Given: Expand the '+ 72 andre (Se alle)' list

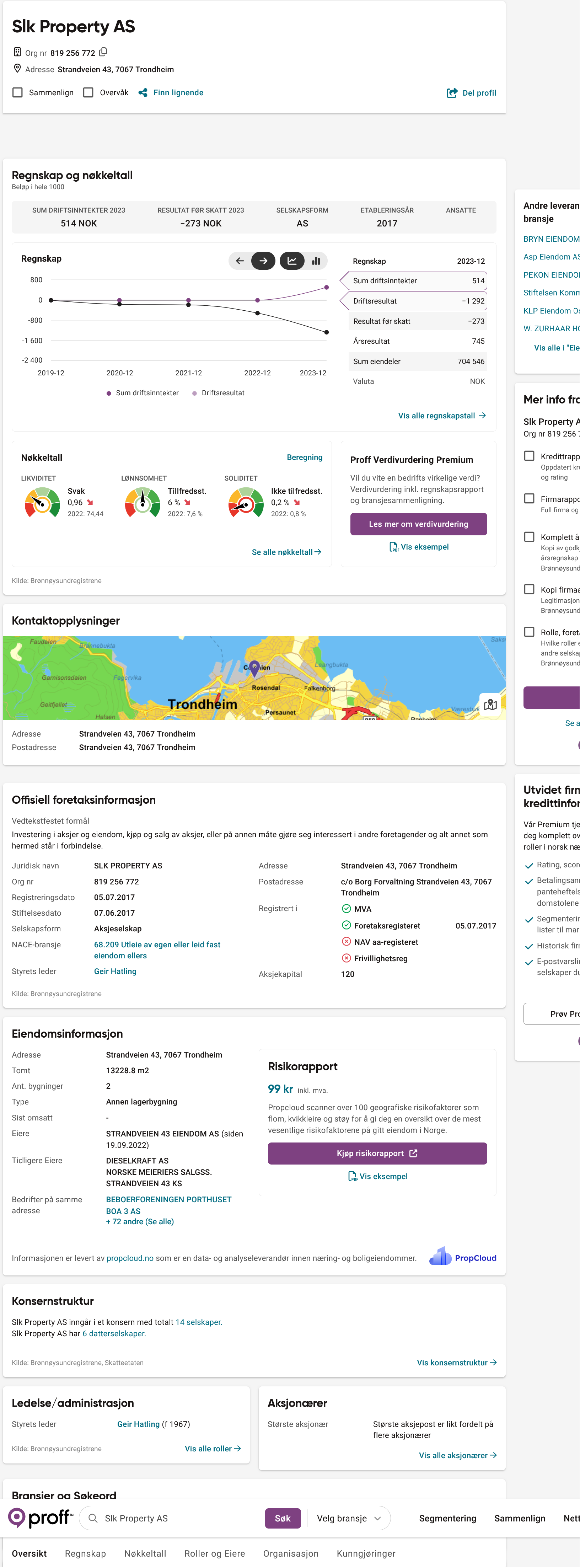Looking at the screenshot, I should pos(140,1222).
